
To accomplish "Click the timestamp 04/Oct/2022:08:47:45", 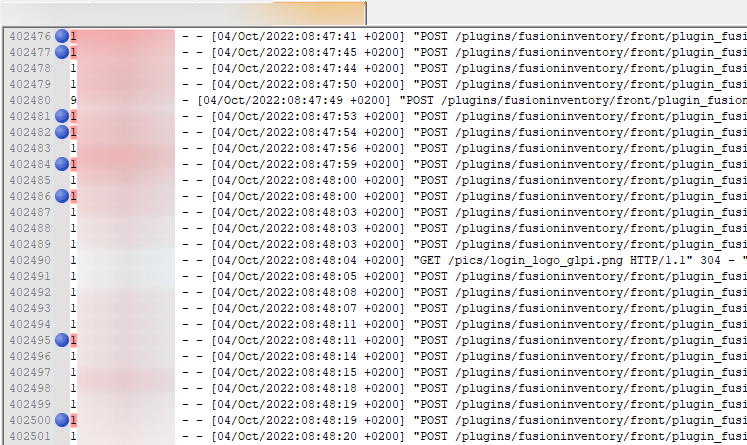I will pyautogui.click(x=287, y=52).
